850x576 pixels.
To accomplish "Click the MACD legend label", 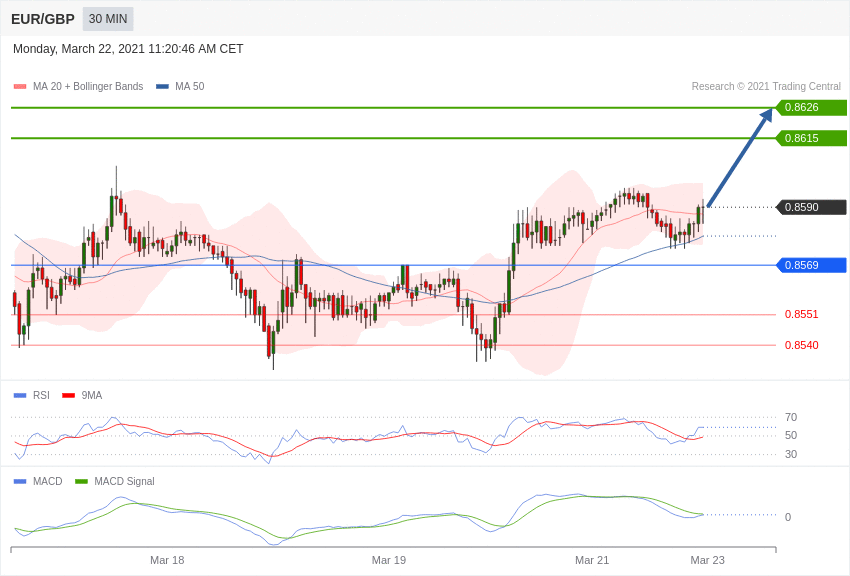I will (48, 481).
